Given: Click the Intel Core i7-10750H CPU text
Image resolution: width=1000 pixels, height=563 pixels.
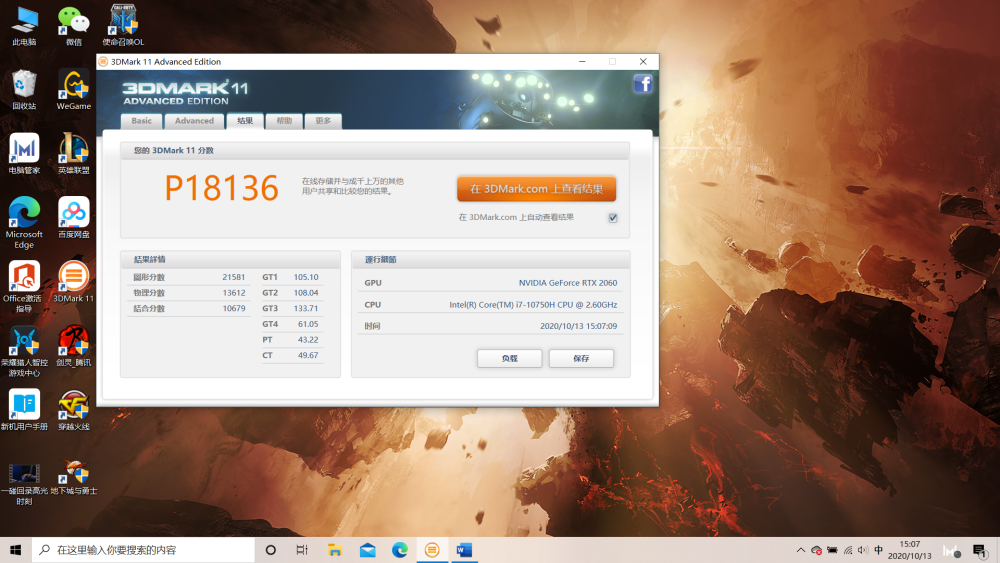Looking at the screenshot, I should tap(533, 305).
